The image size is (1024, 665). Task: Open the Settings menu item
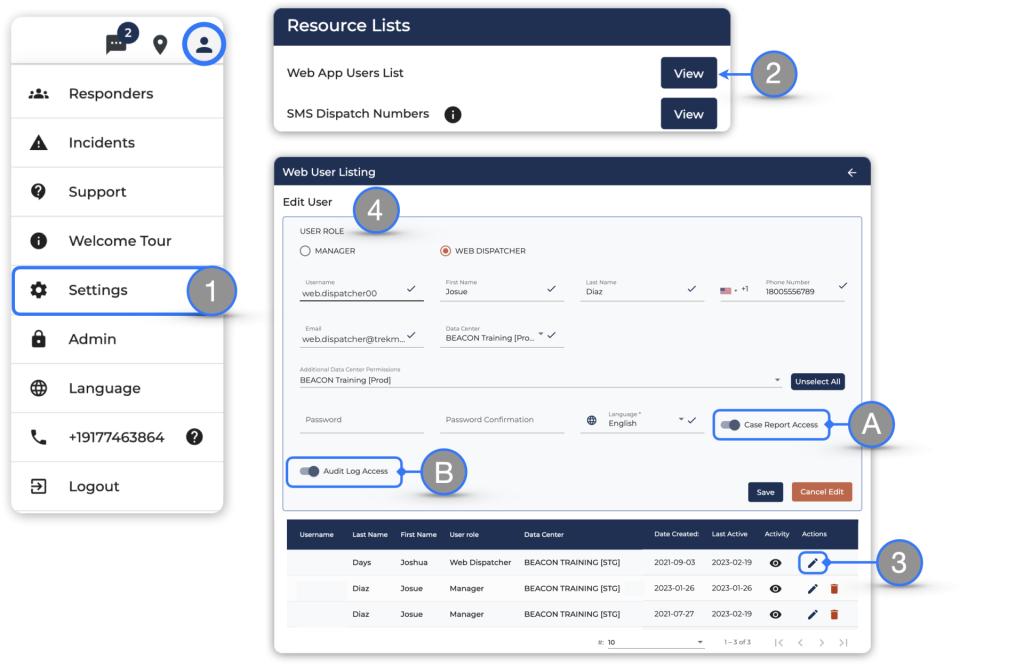[117, 290]
